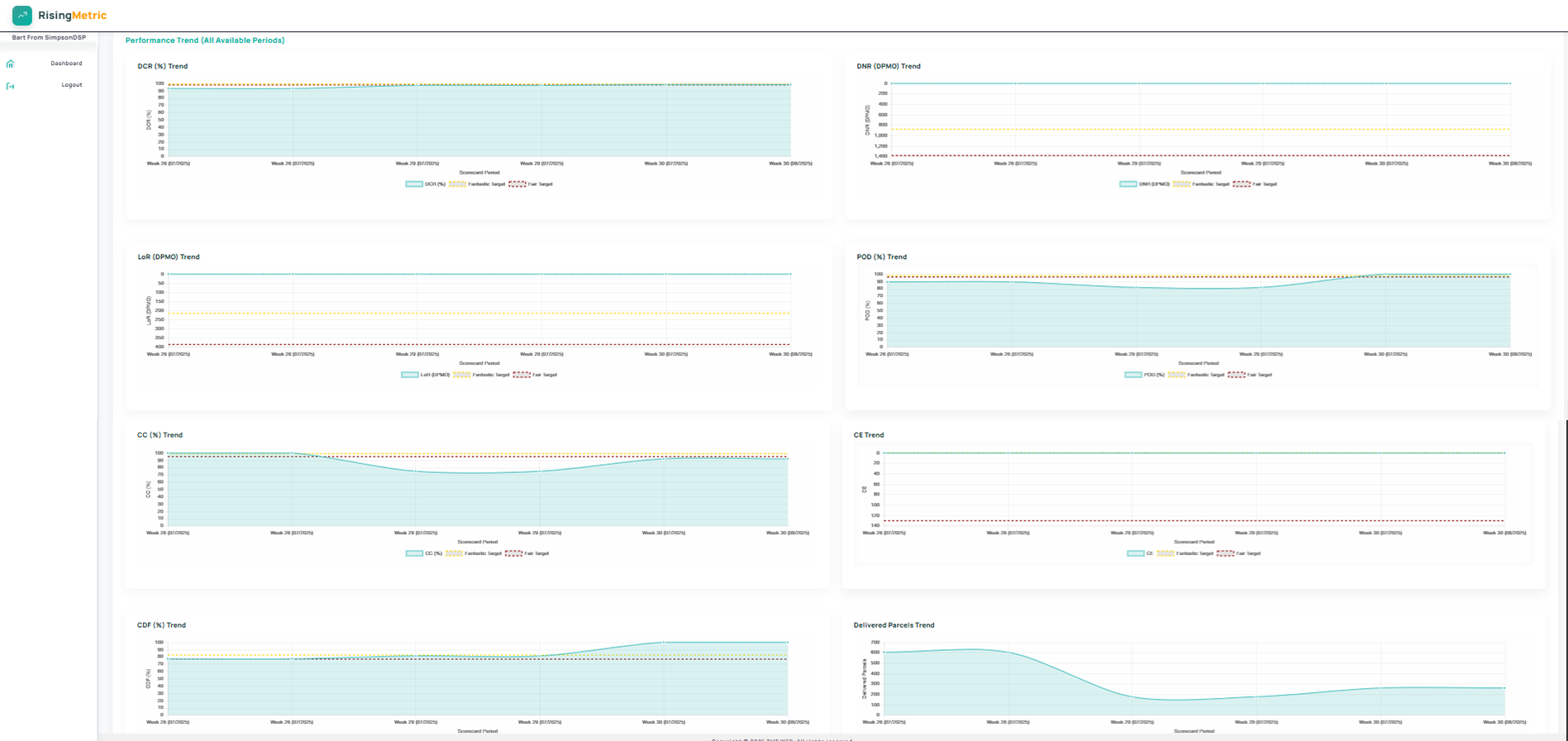Viewport: 1568px width, 741px height.
Task: Click the red Fair Target swatch in CC legend
Action: pyautogui.click(x=513, y=553)
